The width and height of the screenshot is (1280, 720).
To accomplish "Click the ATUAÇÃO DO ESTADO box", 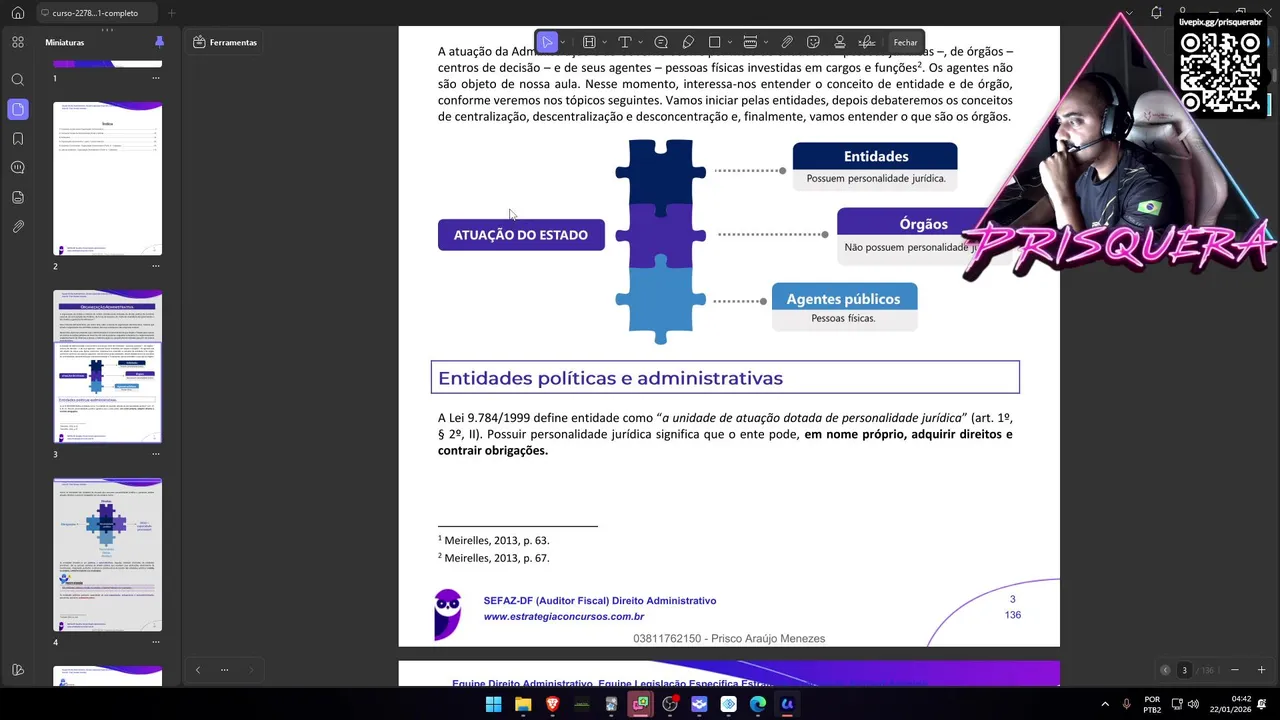I will point(521,235).
